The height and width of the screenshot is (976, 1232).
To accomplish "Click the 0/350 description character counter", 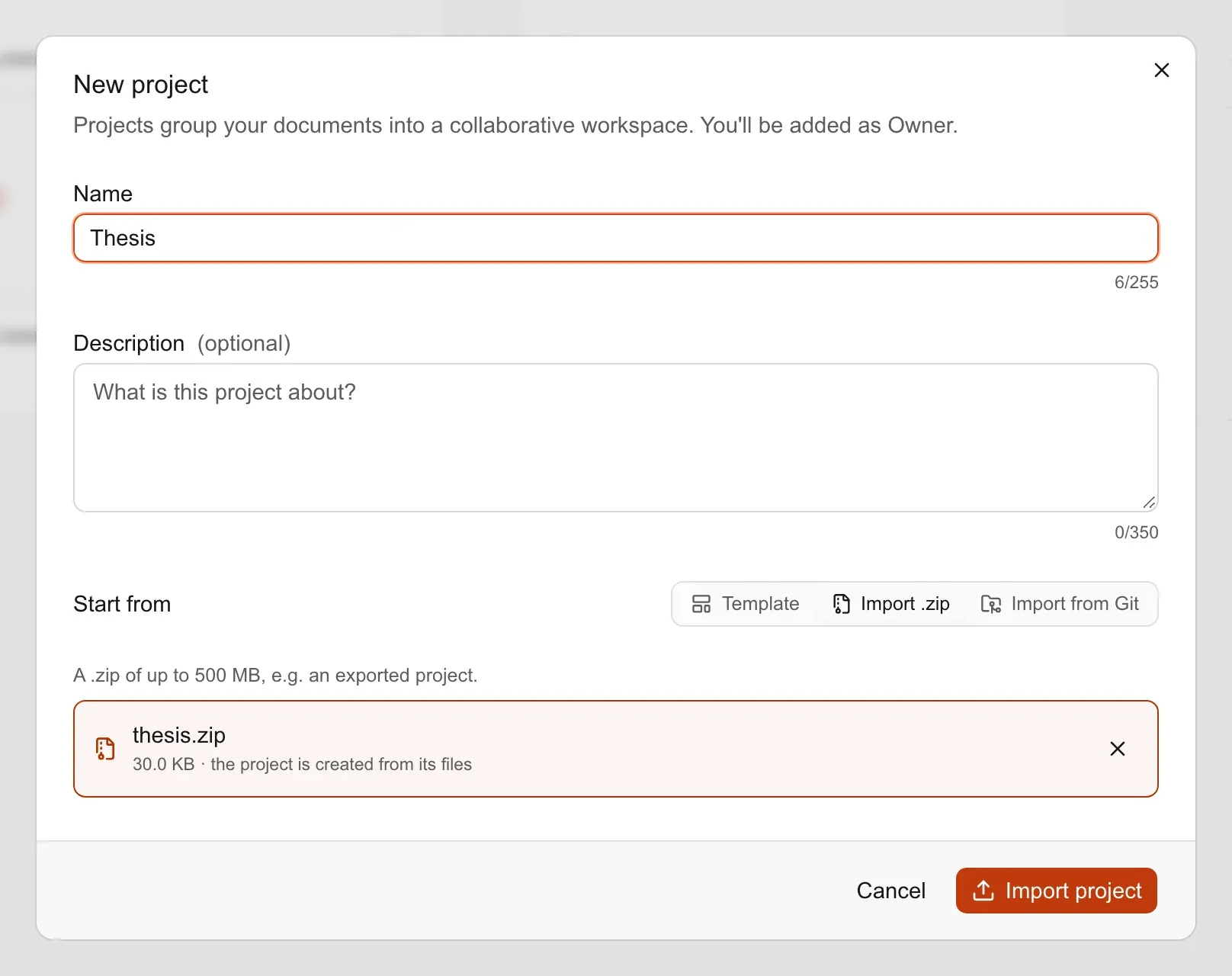I will click(x=1136, y=532).
